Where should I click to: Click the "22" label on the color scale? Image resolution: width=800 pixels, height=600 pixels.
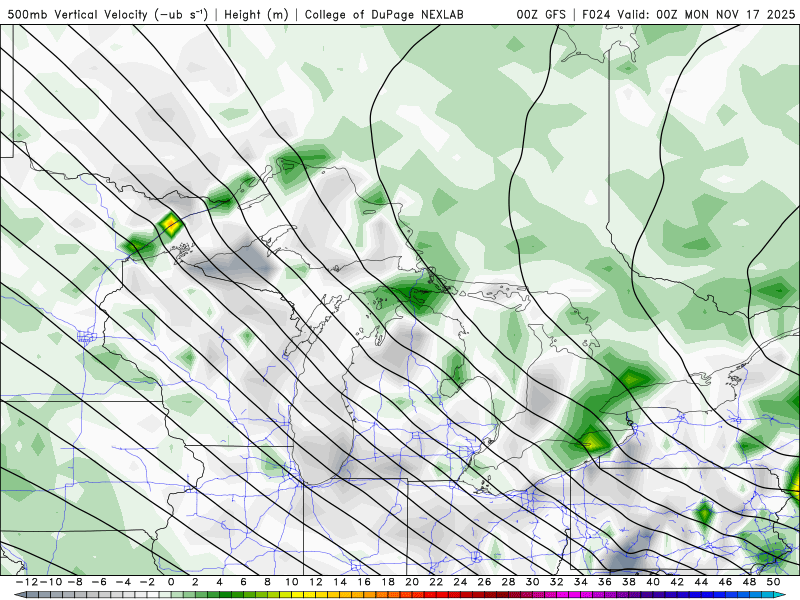click(x=436, y=582)
